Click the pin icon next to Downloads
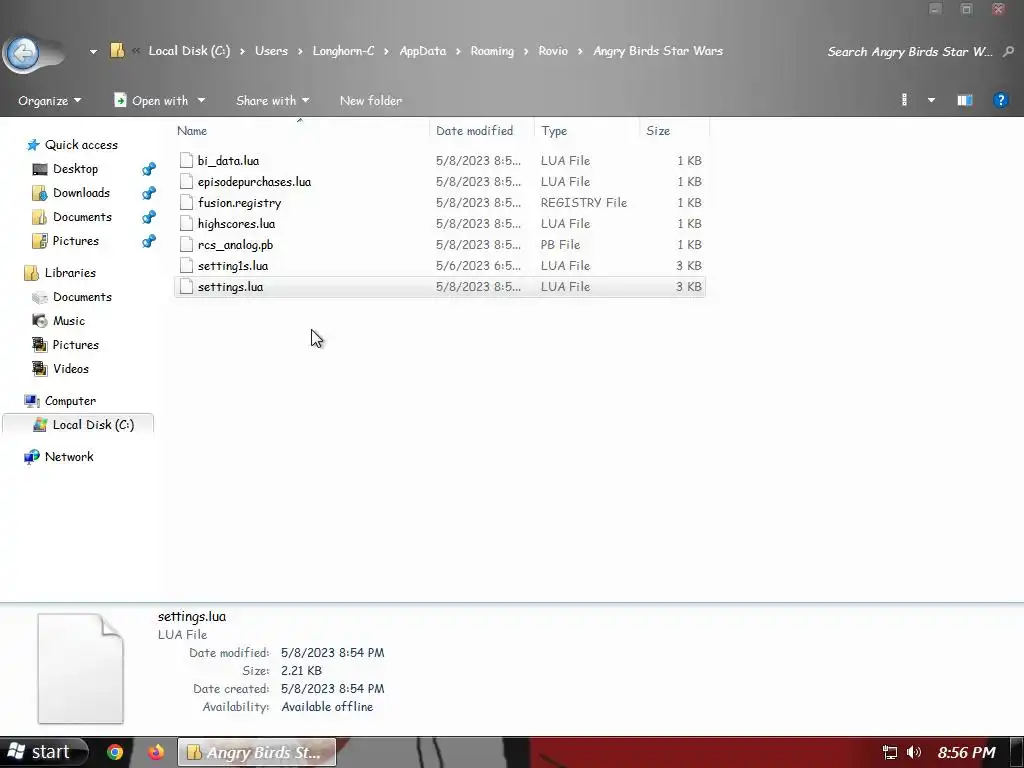The height and width of the screenshot is (768, 1024). [149, 193]
